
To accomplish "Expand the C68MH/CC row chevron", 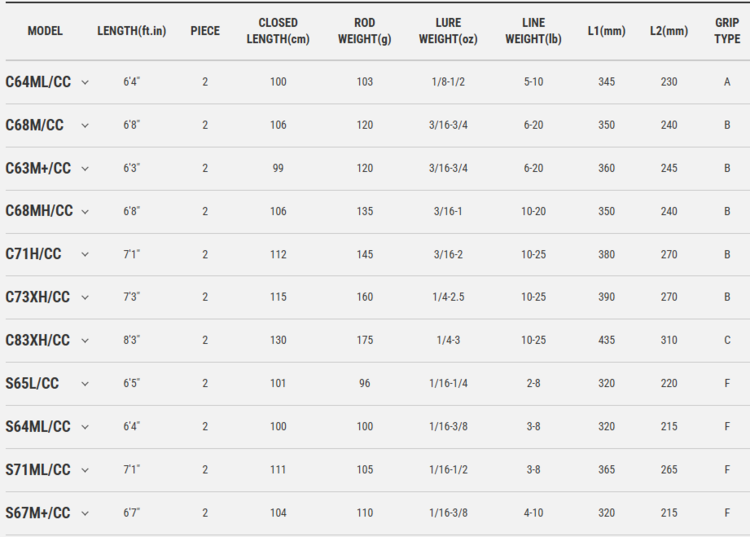I will tap(85, 211).
